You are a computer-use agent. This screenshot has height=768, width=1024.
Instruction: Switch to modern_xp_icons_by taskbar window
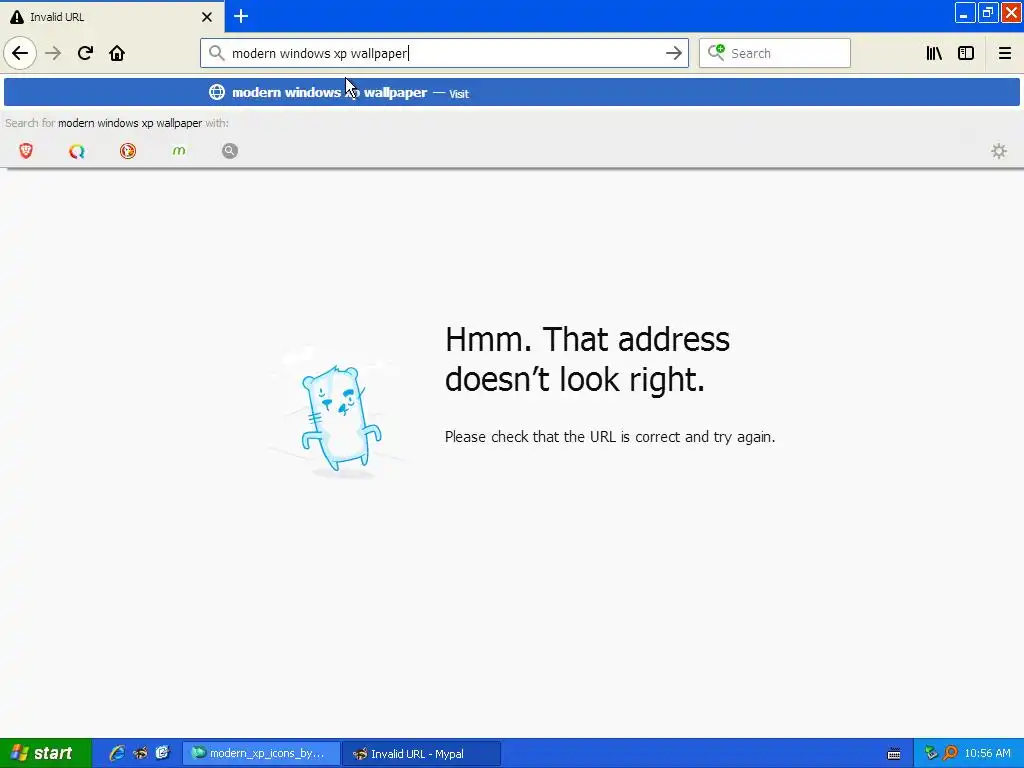pos(261,753)
